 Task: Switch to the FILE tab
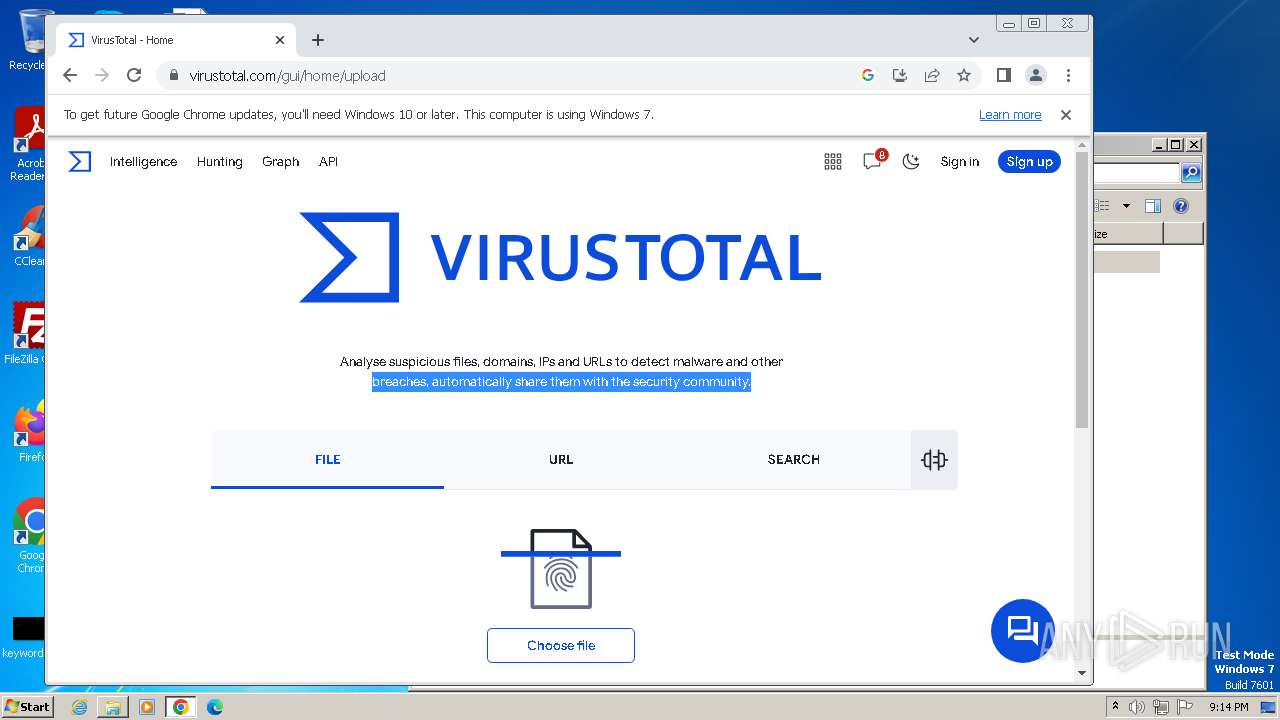point(327,459)
